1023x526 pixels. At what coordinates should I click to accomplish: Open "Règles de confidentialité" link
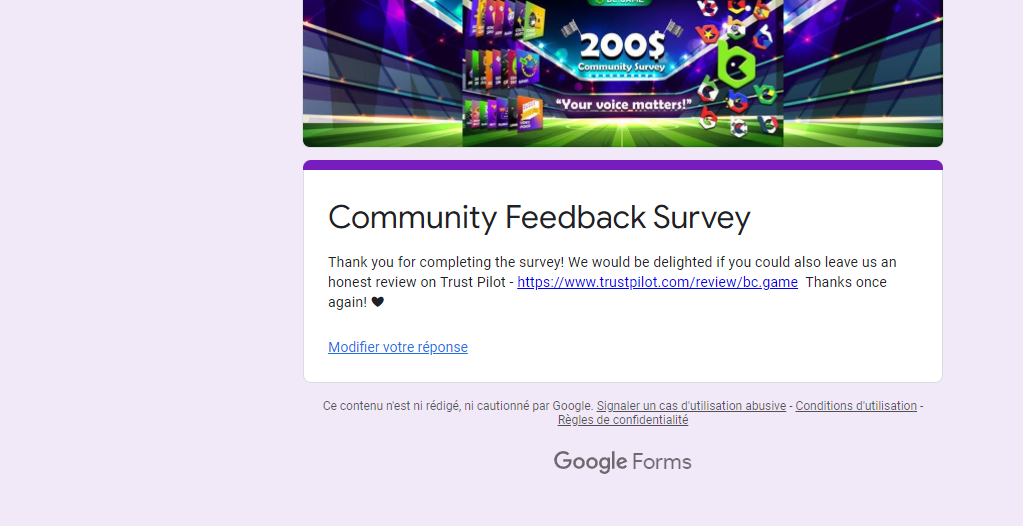pyautogui.click(x=622, y=420)
